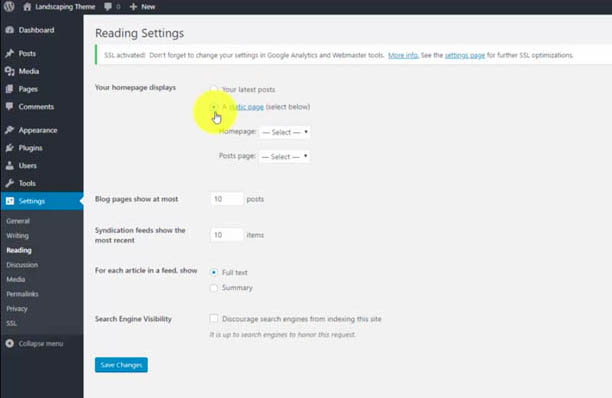Open the comments bubble in admin bar

point(108,7)
